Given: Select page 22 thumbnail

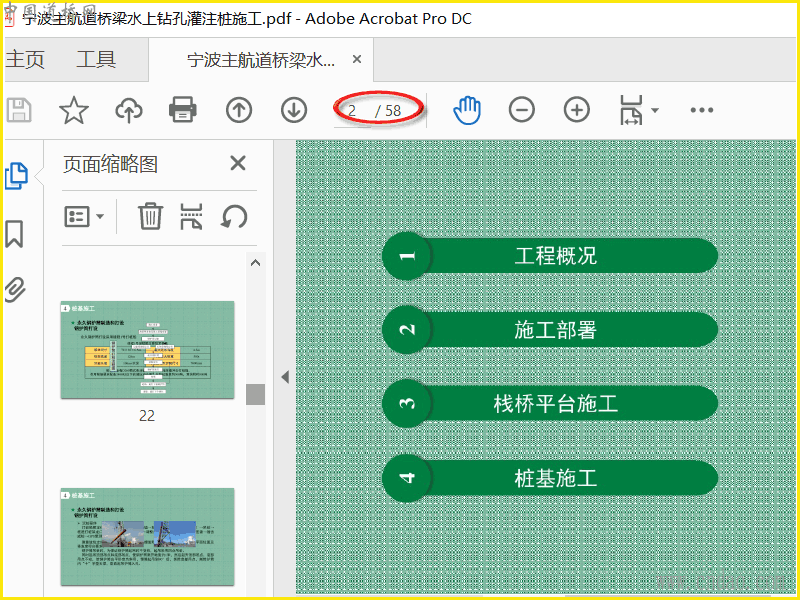Looking at the screenshot, I should coord(147,349).
